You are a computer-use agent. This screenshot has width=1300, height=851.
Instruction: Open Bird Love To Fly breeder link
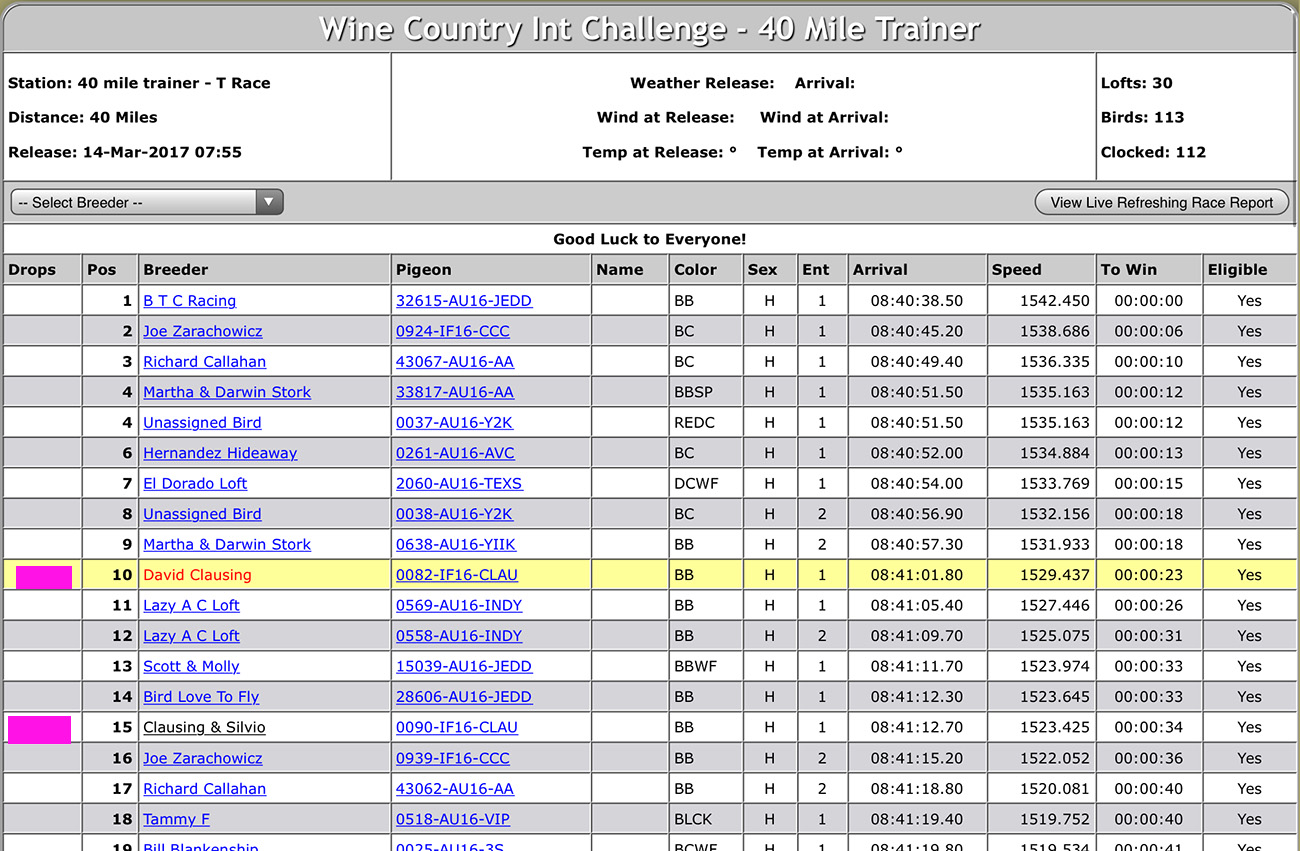(x=201, y=697)
